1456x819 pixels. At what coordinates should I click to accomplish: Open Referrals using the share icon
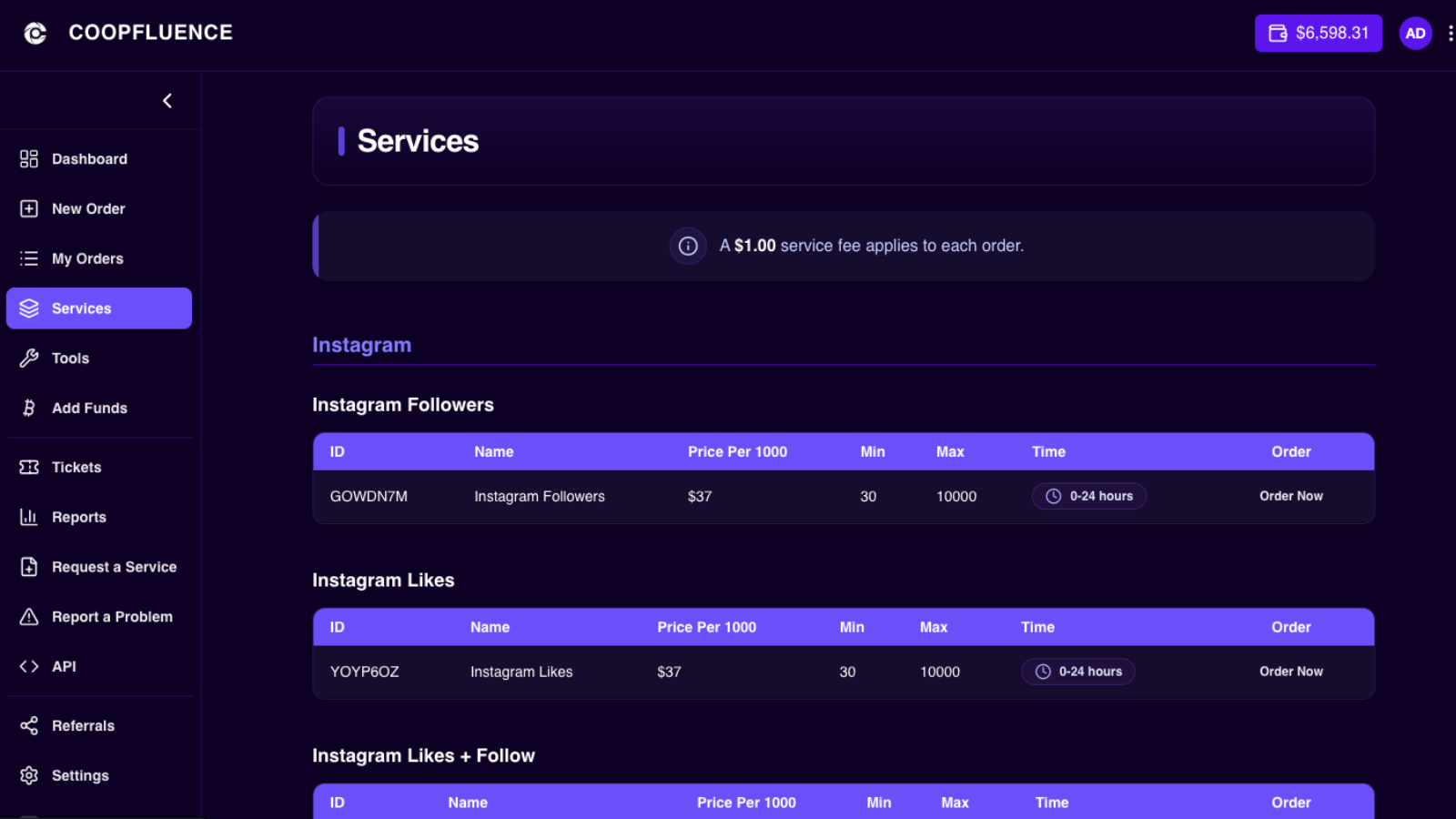coord(28,725)
